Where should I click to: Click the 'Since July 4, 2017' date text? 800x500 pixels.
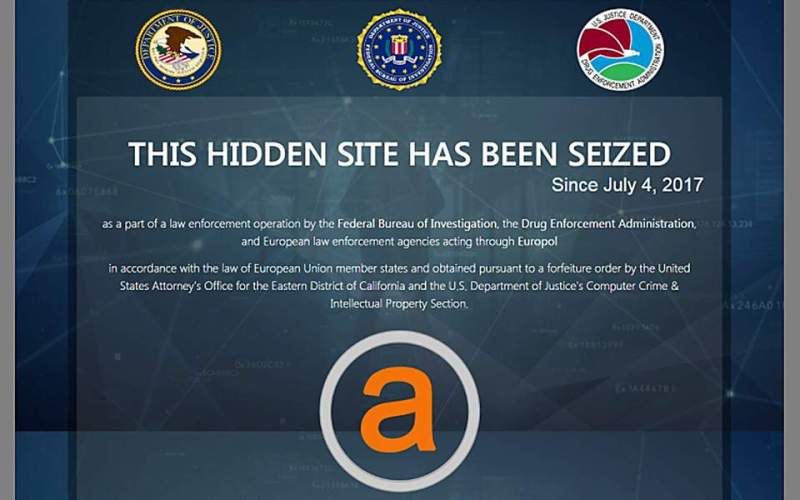pyautogui.click(x=627, y=185)
